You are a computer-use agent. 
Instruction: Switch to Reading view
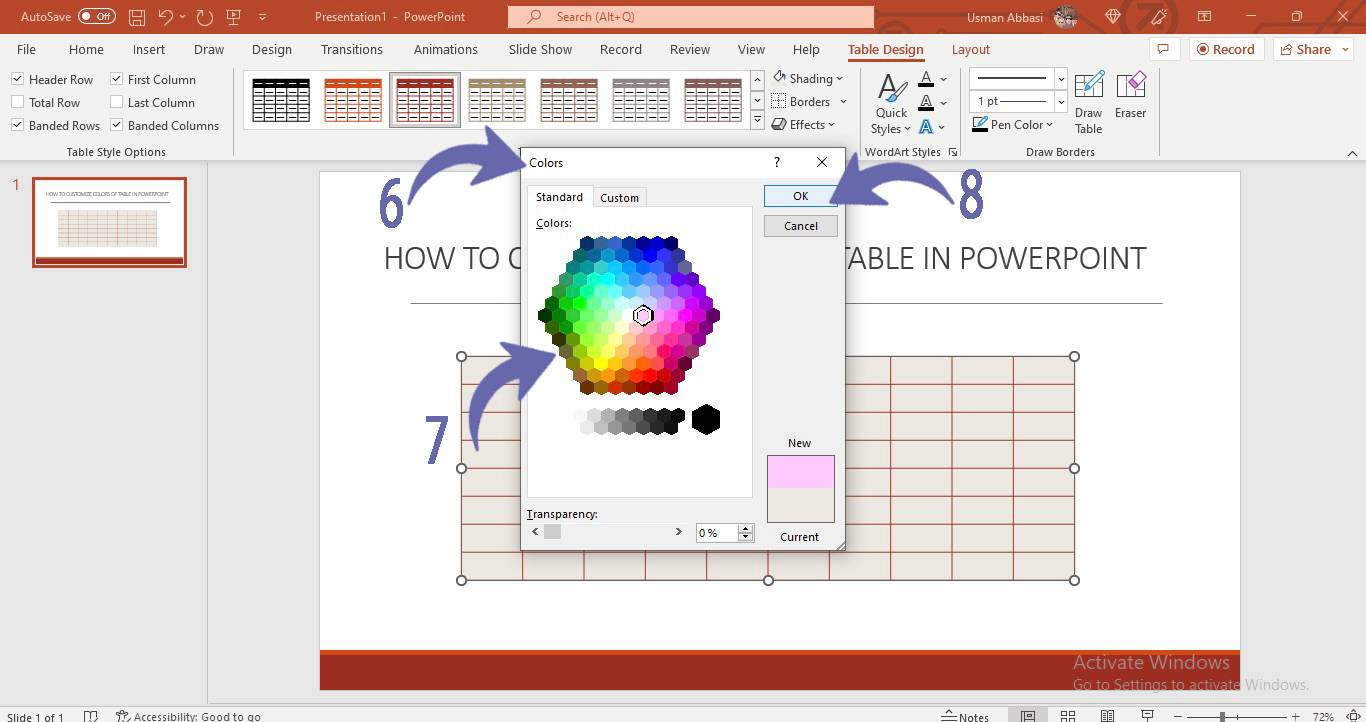tap(1107, 716)
